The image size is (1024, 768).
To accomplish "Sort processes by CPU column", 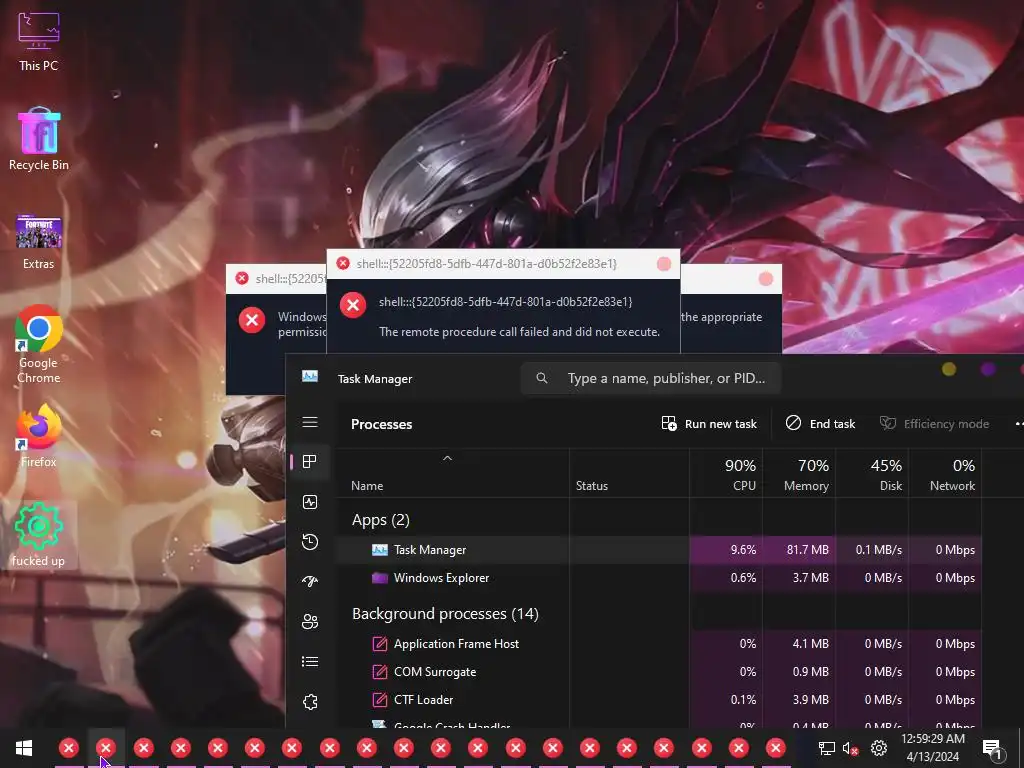I will pyautogui.click(x=726, y=475).
